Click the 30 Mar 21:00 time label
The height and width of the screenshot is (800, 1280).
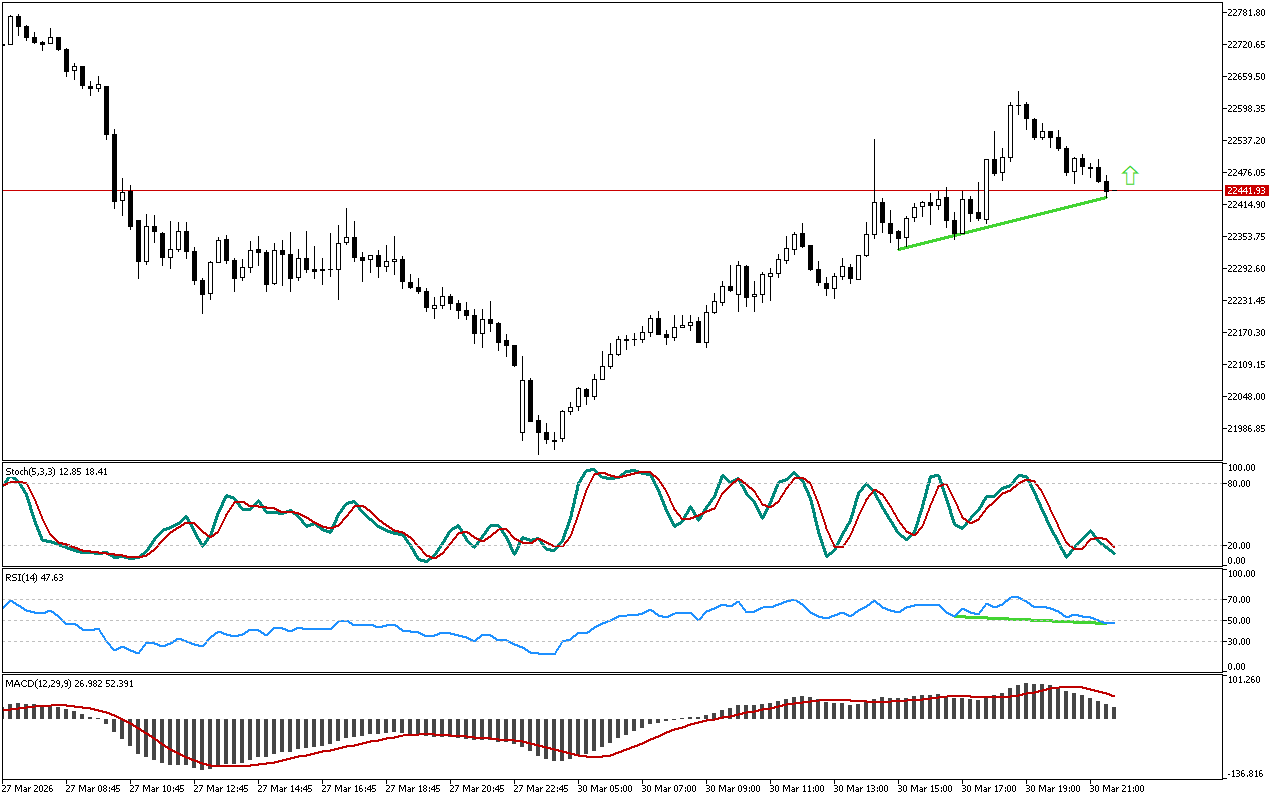(x=1116, y=788)
